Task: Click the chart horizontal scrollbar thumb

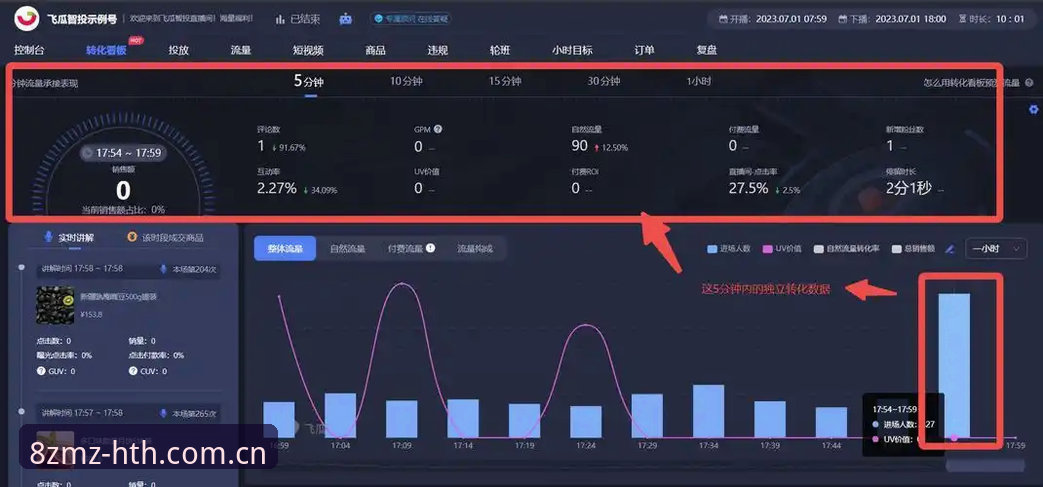Action: (x=985, y=466)
